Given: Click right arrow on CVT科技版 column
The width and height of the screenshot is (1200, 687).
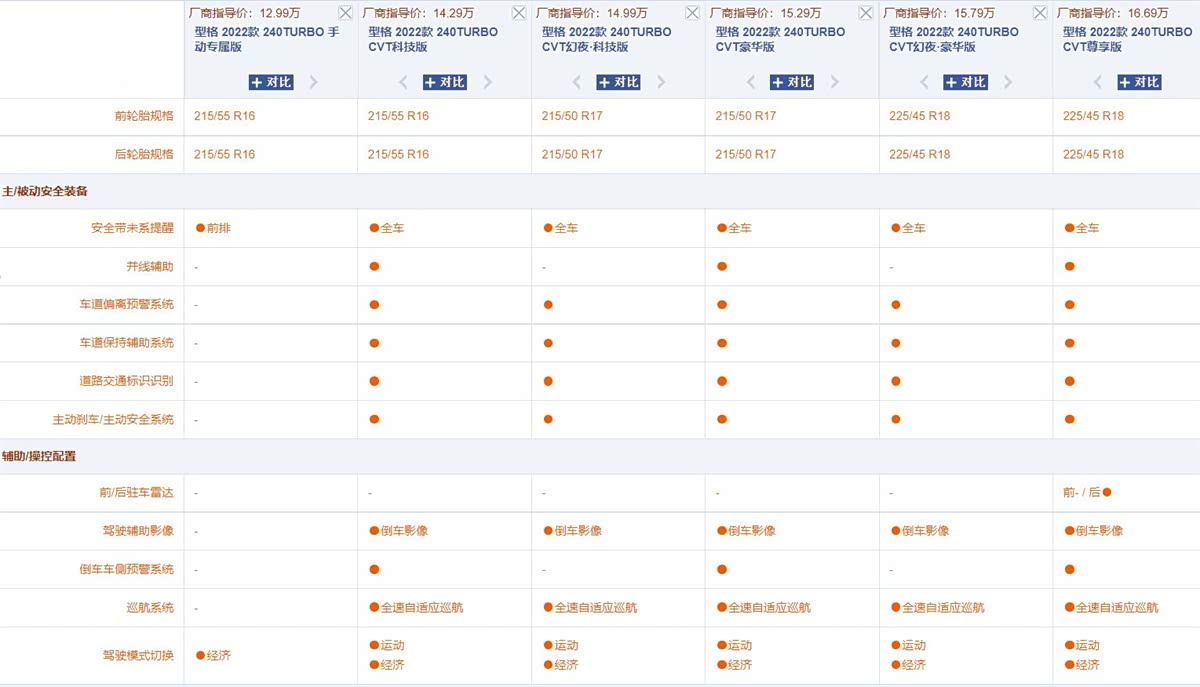Looking at the screenshot, I should [487, 82].
